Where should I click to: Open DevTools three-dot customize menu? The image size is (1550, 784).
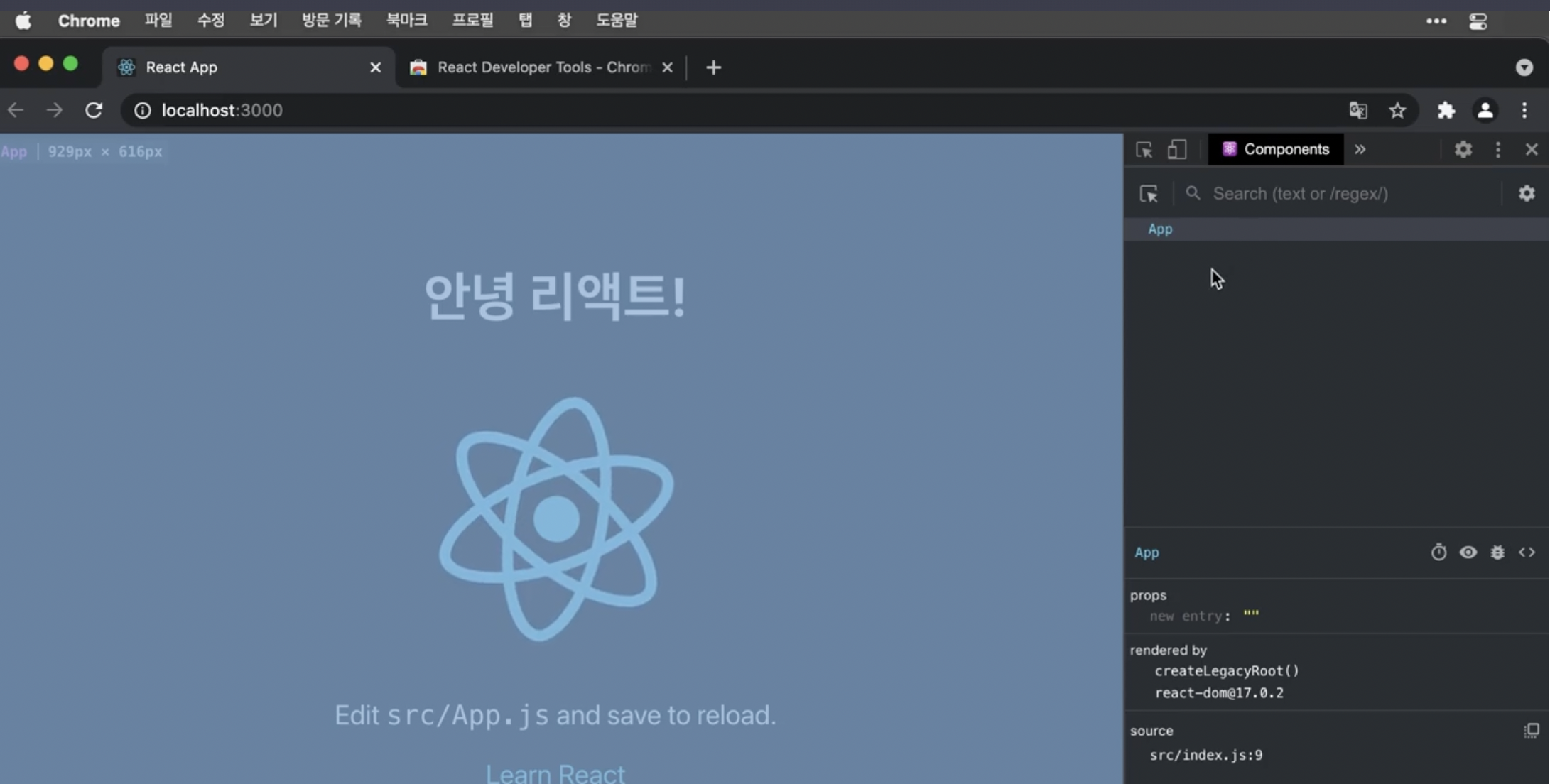pos(1498,150)
